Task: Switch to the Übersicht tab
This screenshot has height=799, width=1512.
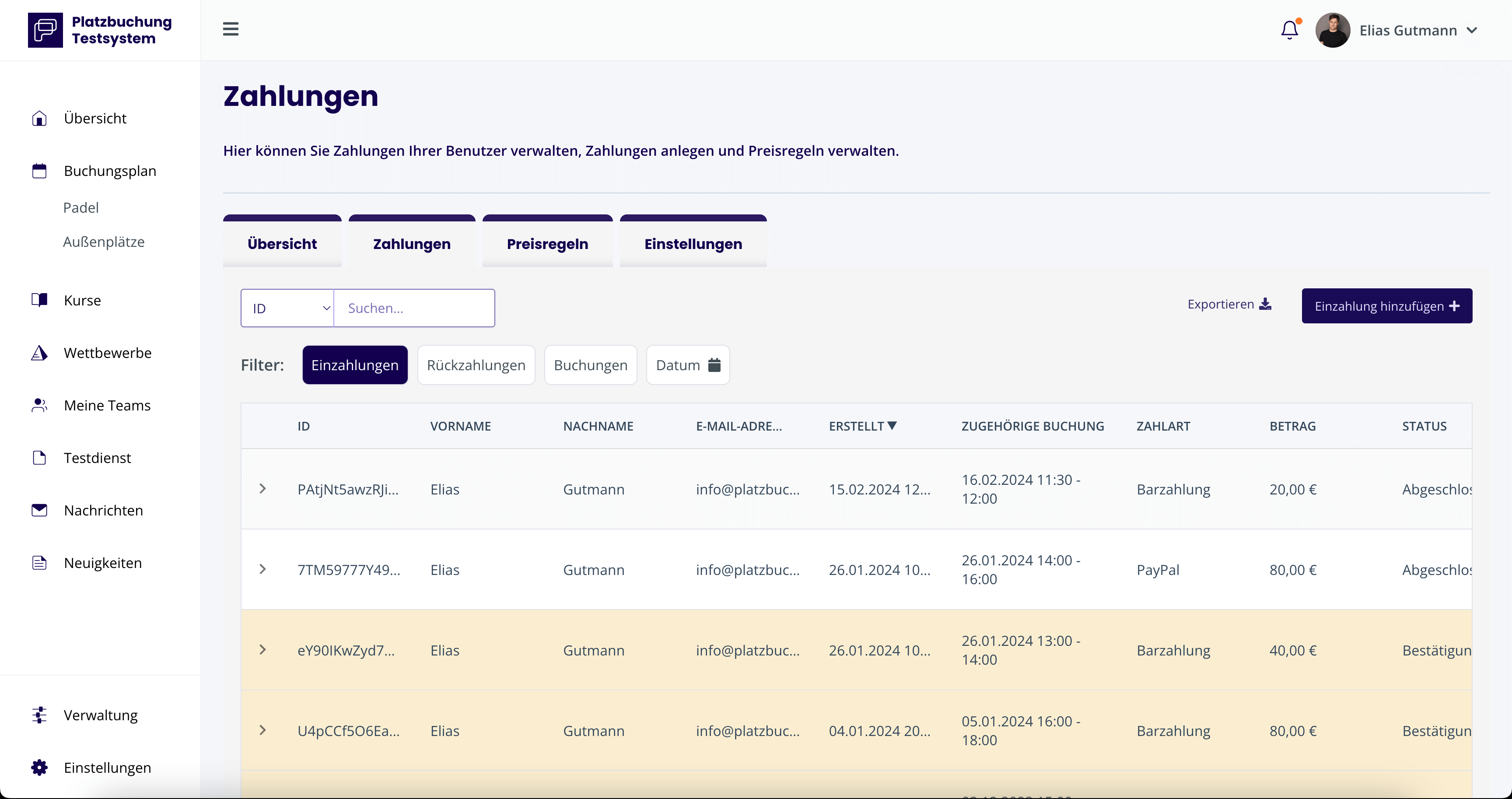Action: click(x=282, y=242)
